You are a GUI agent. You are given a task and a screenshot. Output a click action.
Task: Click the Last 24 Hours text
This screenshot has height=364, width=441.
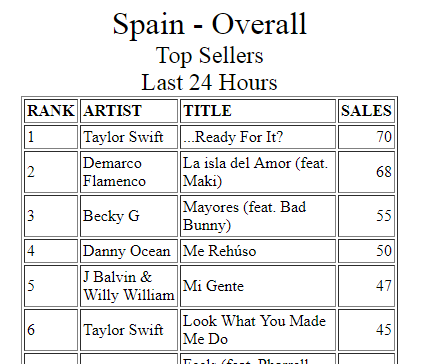coord(209,82)
